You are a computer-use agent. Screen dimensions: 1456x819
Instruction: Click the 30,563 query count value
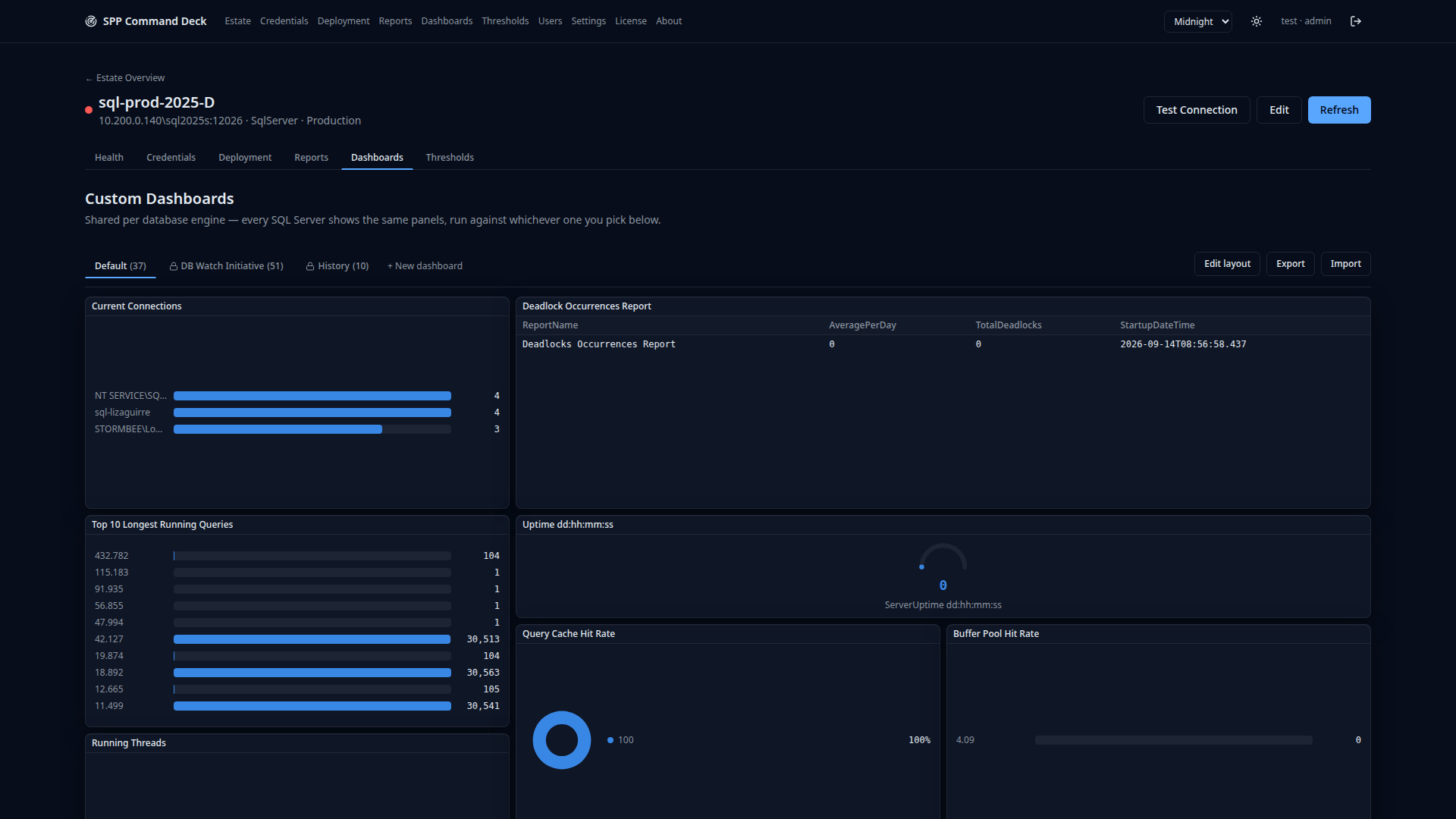(x=482, y=673)
